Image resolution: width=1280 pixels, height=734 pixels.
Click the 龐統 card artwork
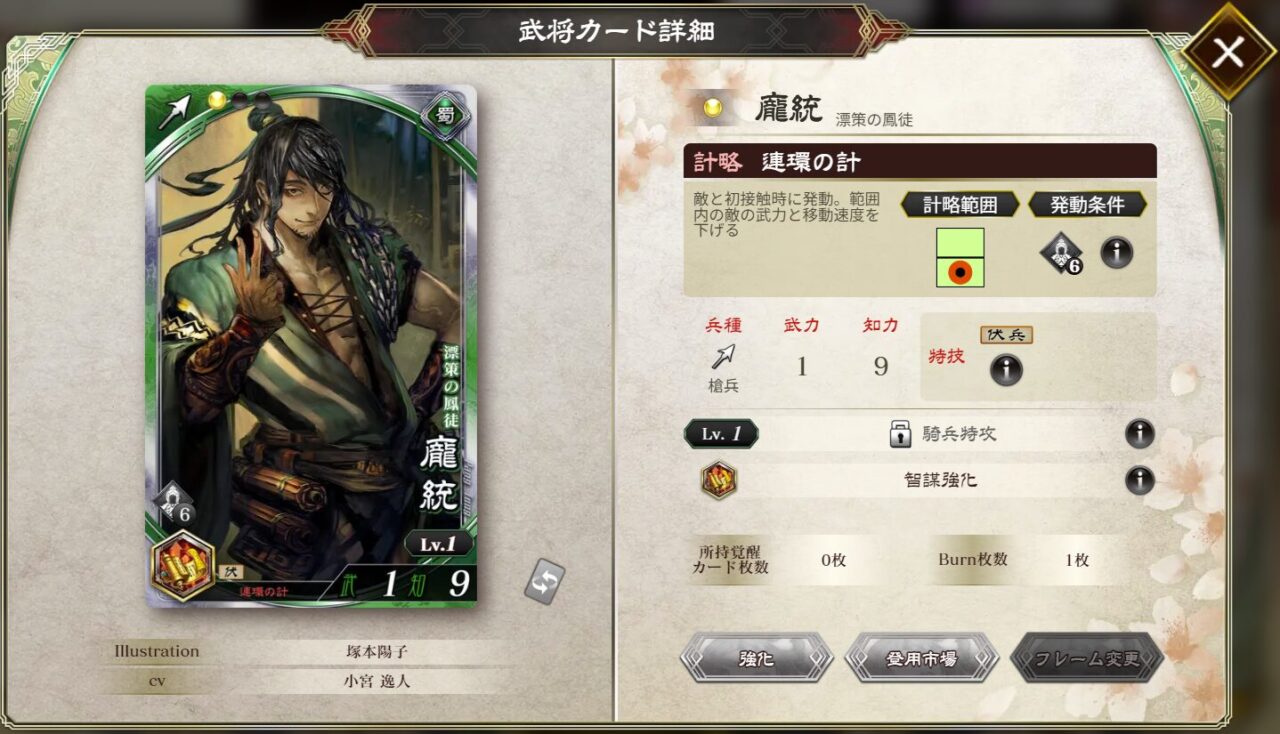tap(311, 346)
